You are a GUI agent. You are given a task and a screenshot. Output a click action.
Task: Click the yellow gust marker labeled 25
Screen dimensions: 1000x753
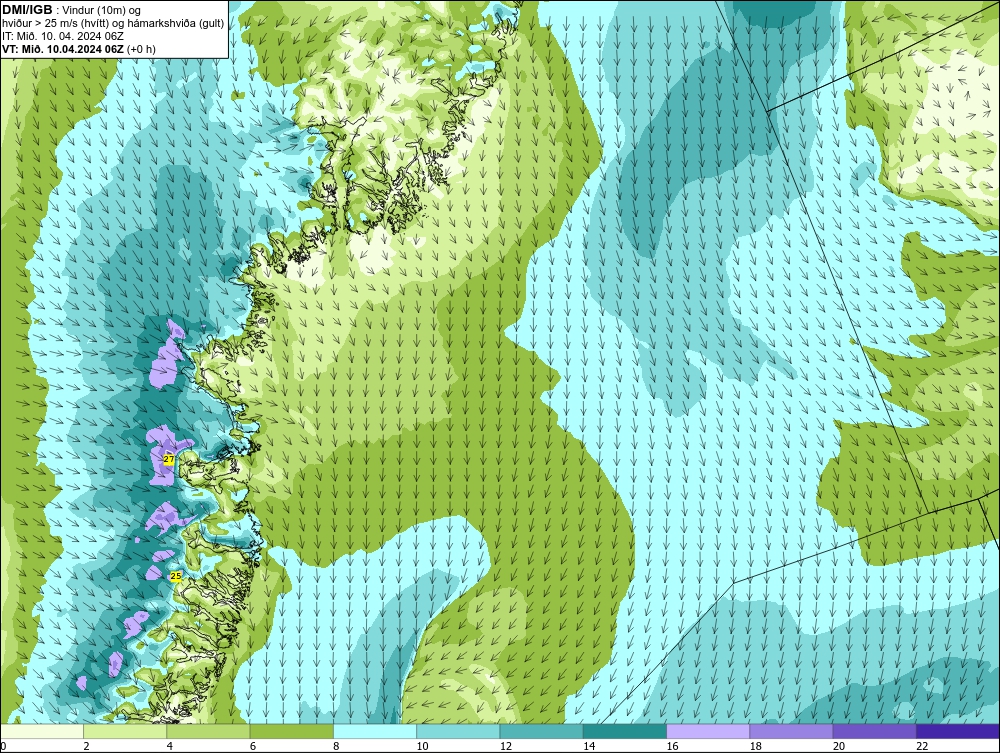(x=176, y=576)
